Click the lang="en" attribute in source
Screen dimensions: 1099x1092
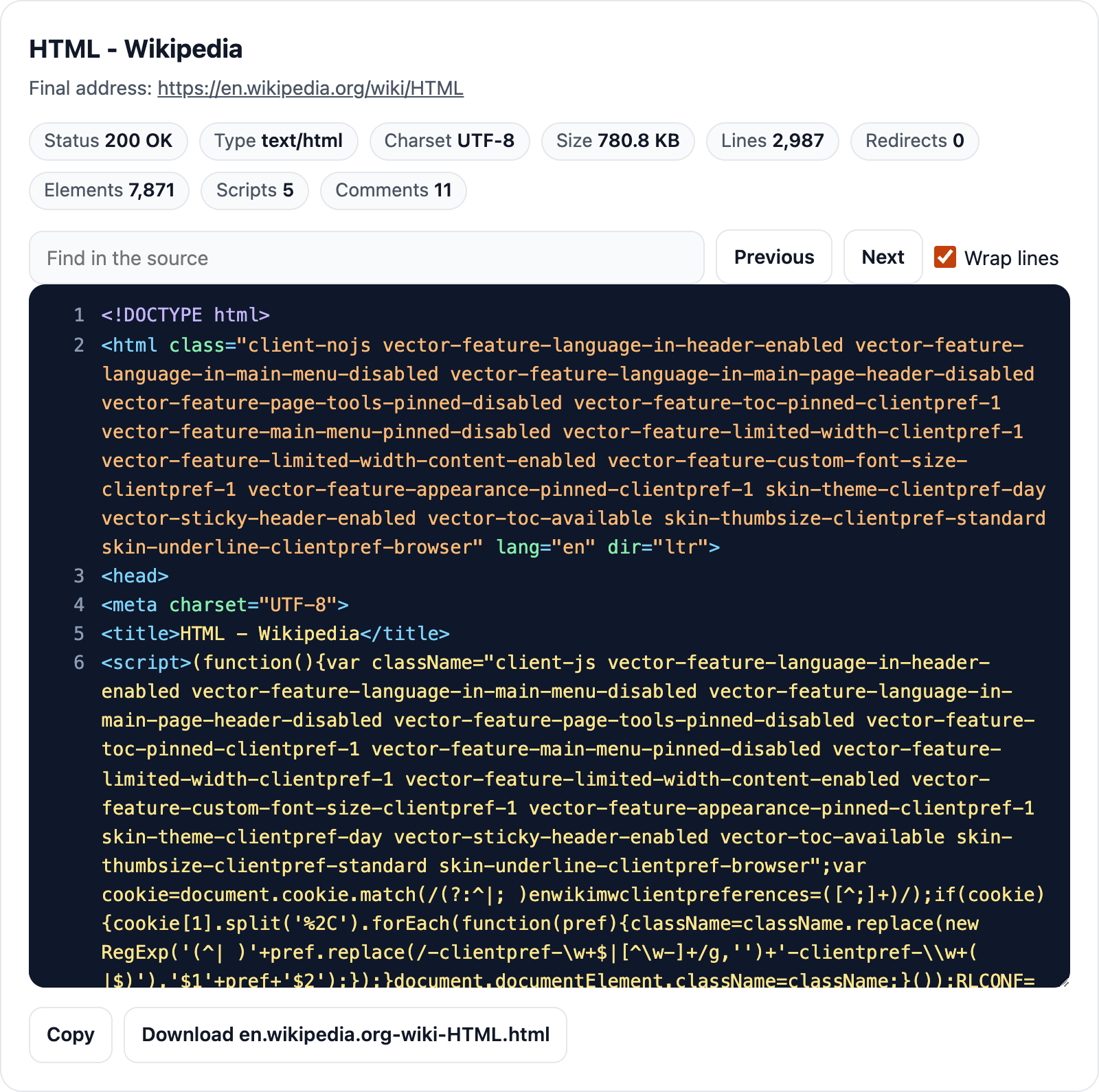[x=546, y=547]
